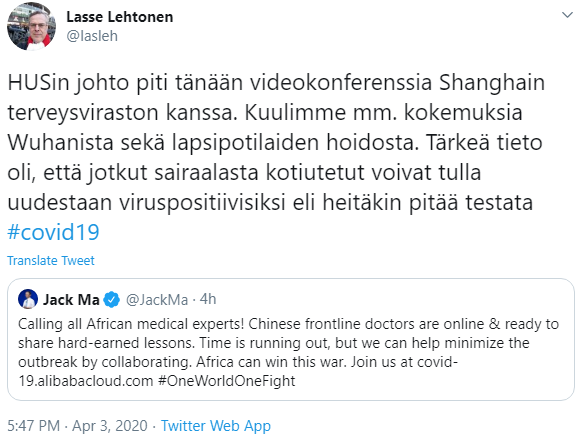This screenshot has height=440, width=582.
Task: Open Jack Ma's small avatar
Action: [x=28, y=299]
